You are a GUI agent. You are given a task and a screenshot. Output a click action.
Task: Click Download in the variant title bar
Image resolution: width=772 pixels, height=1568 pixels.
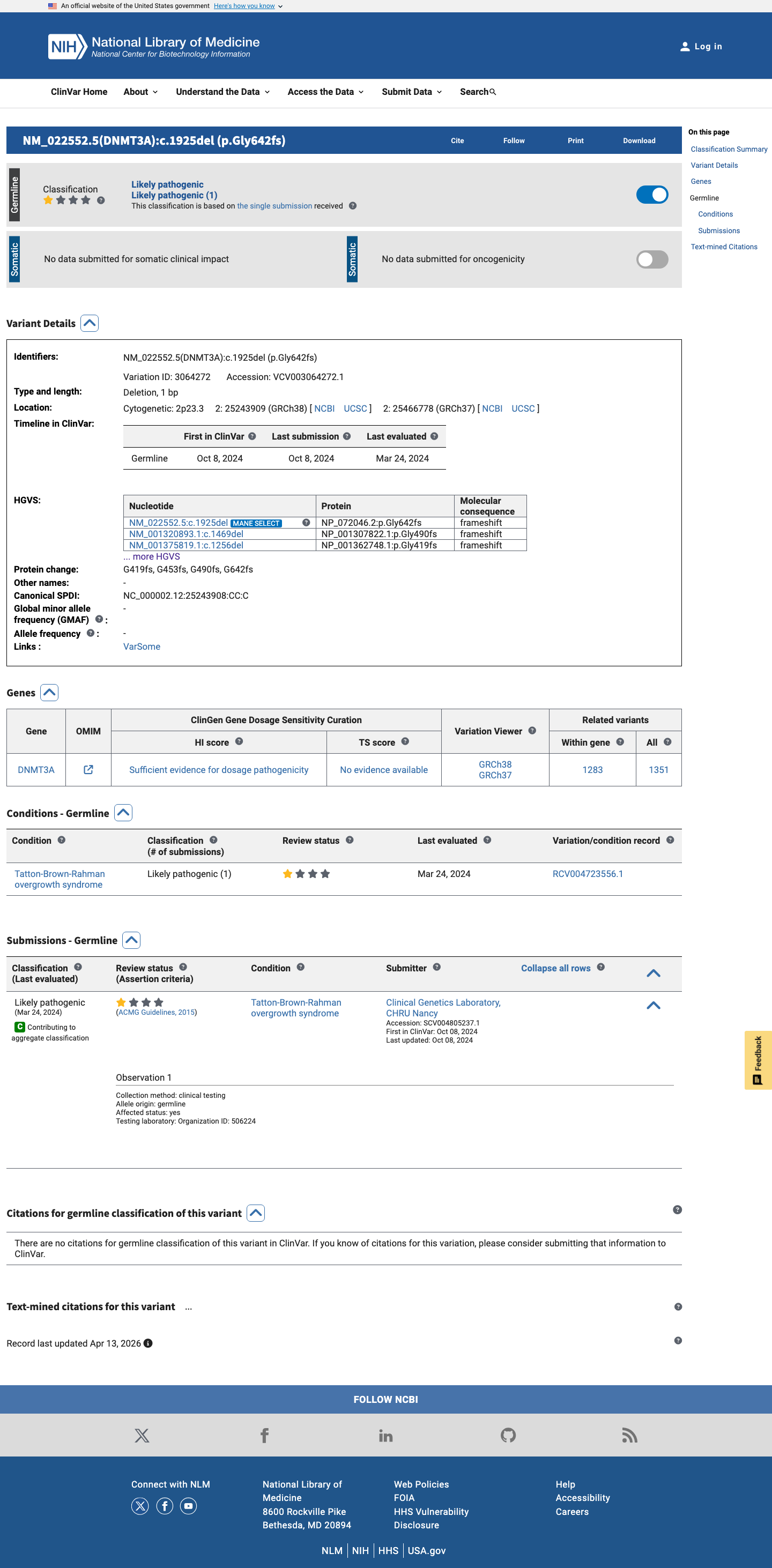tap(639, 140)
